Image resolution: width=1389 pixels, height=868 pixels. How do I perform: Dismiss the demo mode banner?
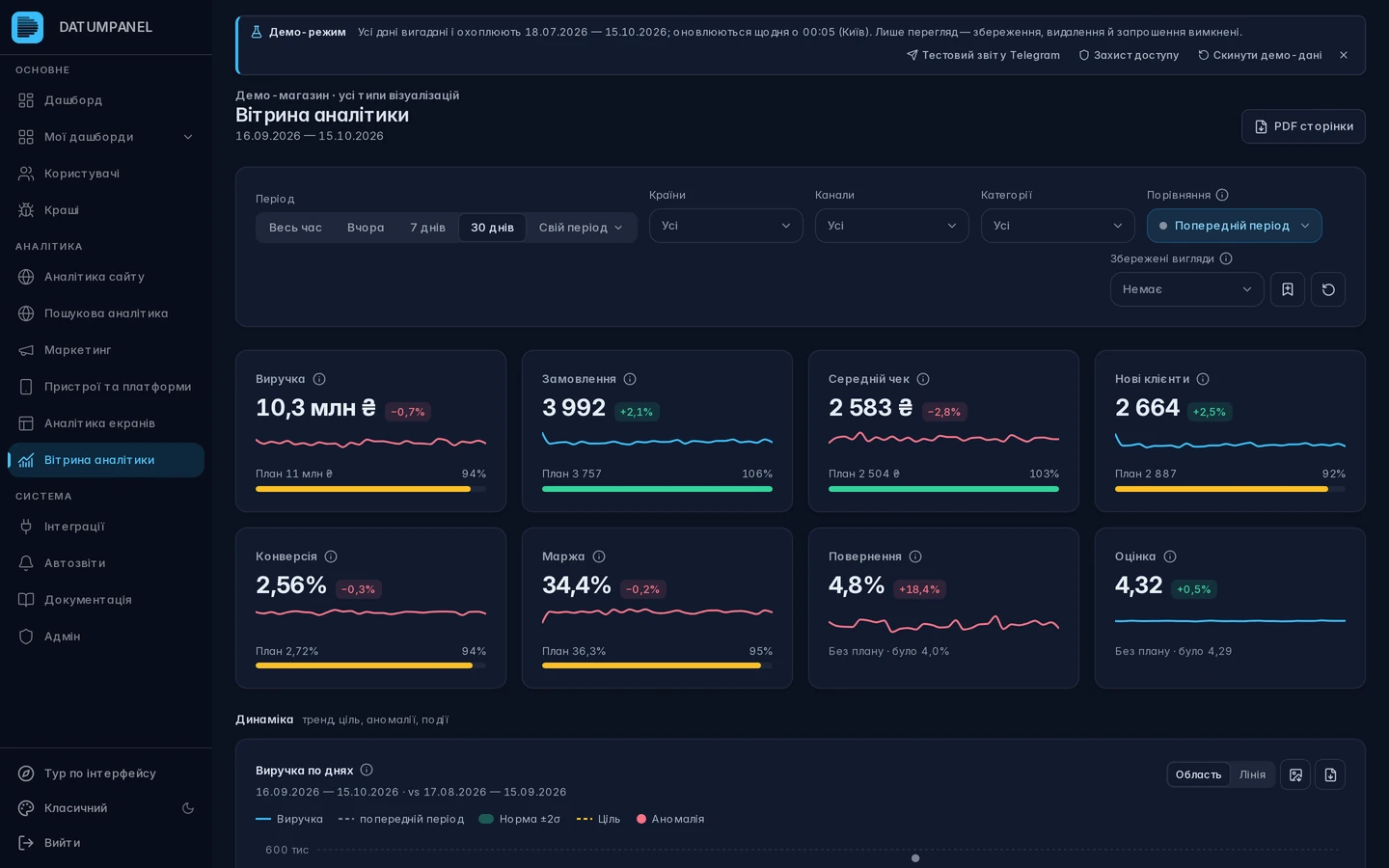[x=1344, y=55]
